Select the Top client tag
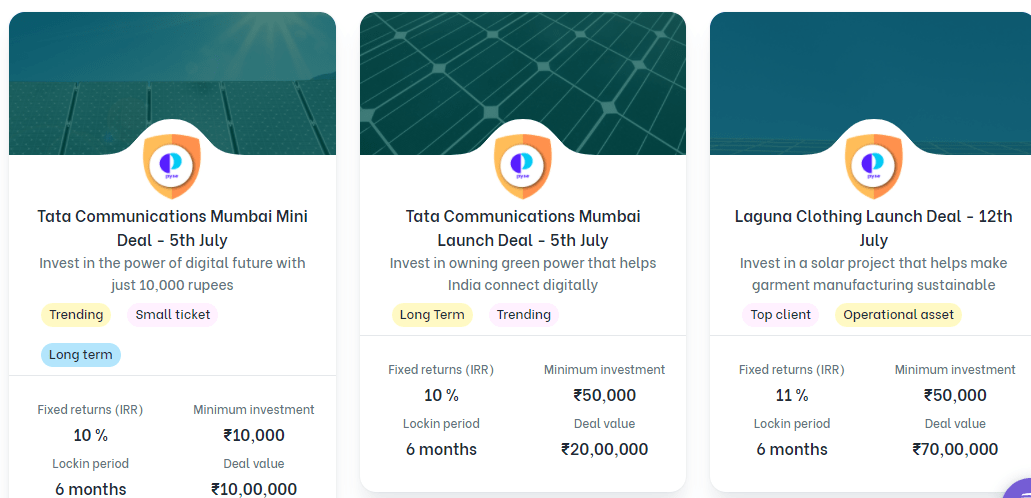This screenshot has height=498, width=1031. [780, 314]
